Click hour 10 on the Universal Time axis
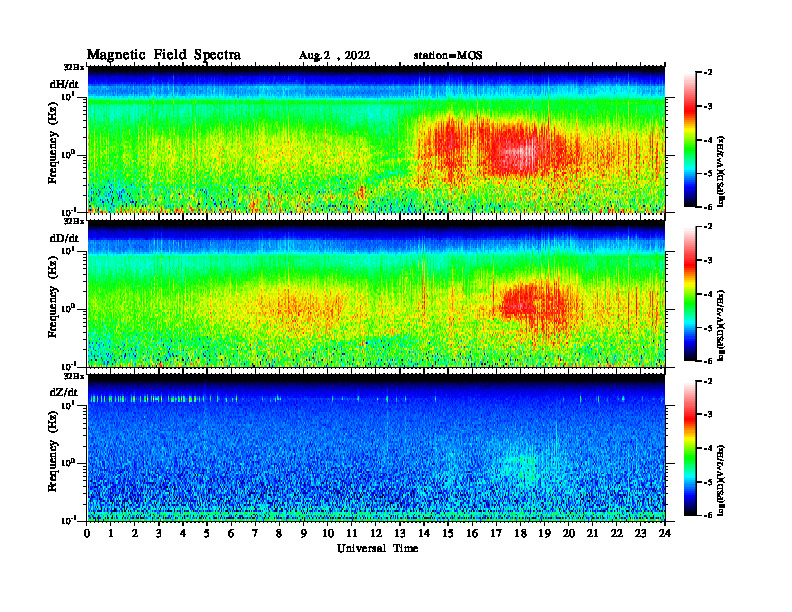The image size is (792, 612). point(328,533)
